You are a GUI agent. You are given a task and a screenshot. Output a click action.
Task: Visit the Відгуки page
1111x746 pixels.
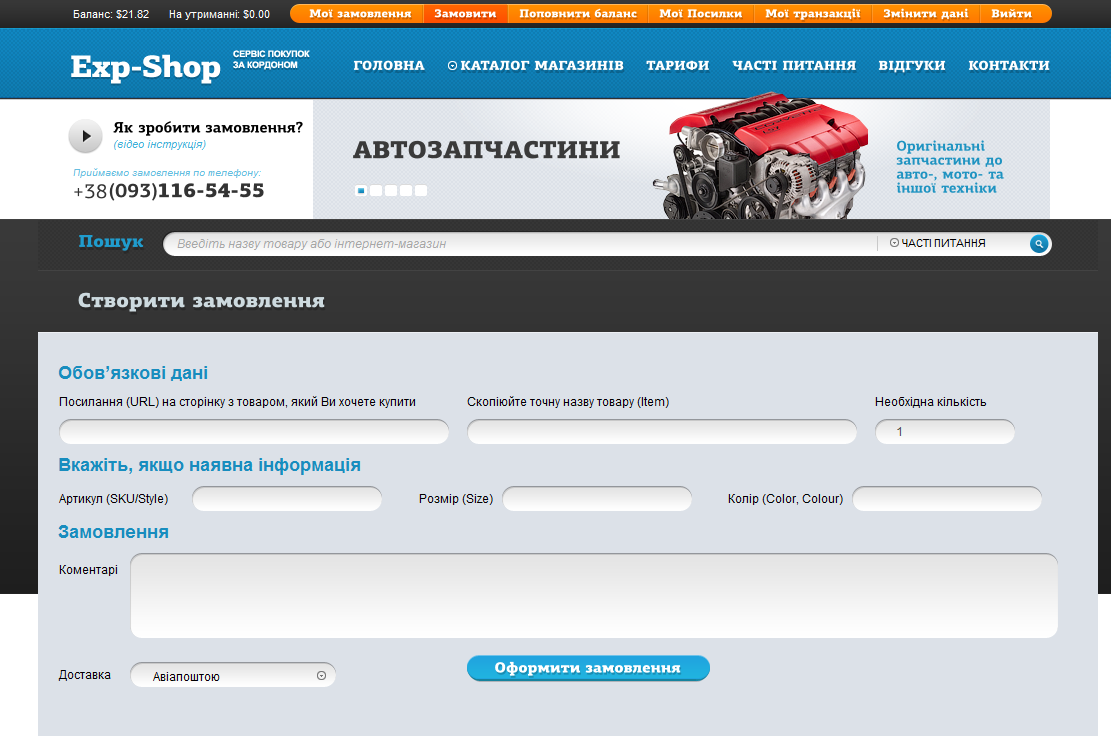pos(912,65)
